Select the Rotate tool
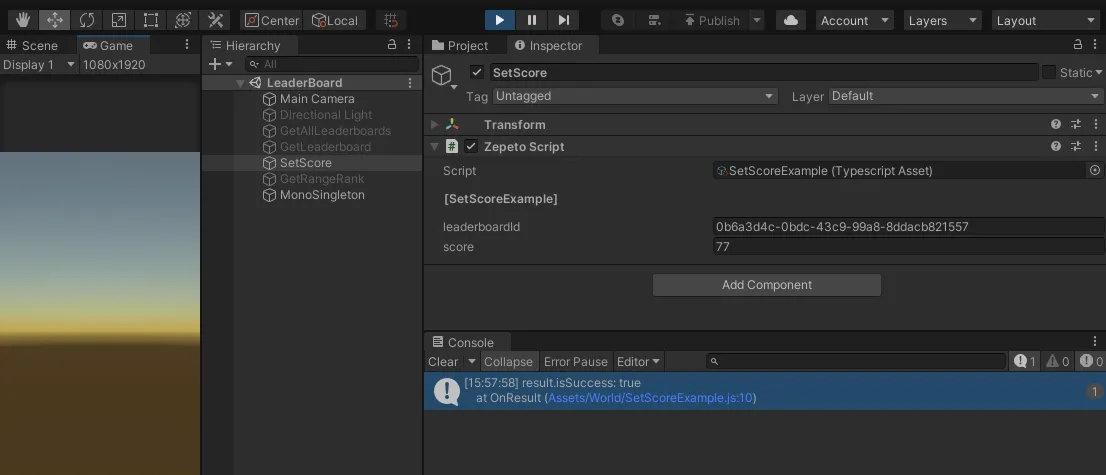Viewport: 1106px width, 475px height. point(87,20)
